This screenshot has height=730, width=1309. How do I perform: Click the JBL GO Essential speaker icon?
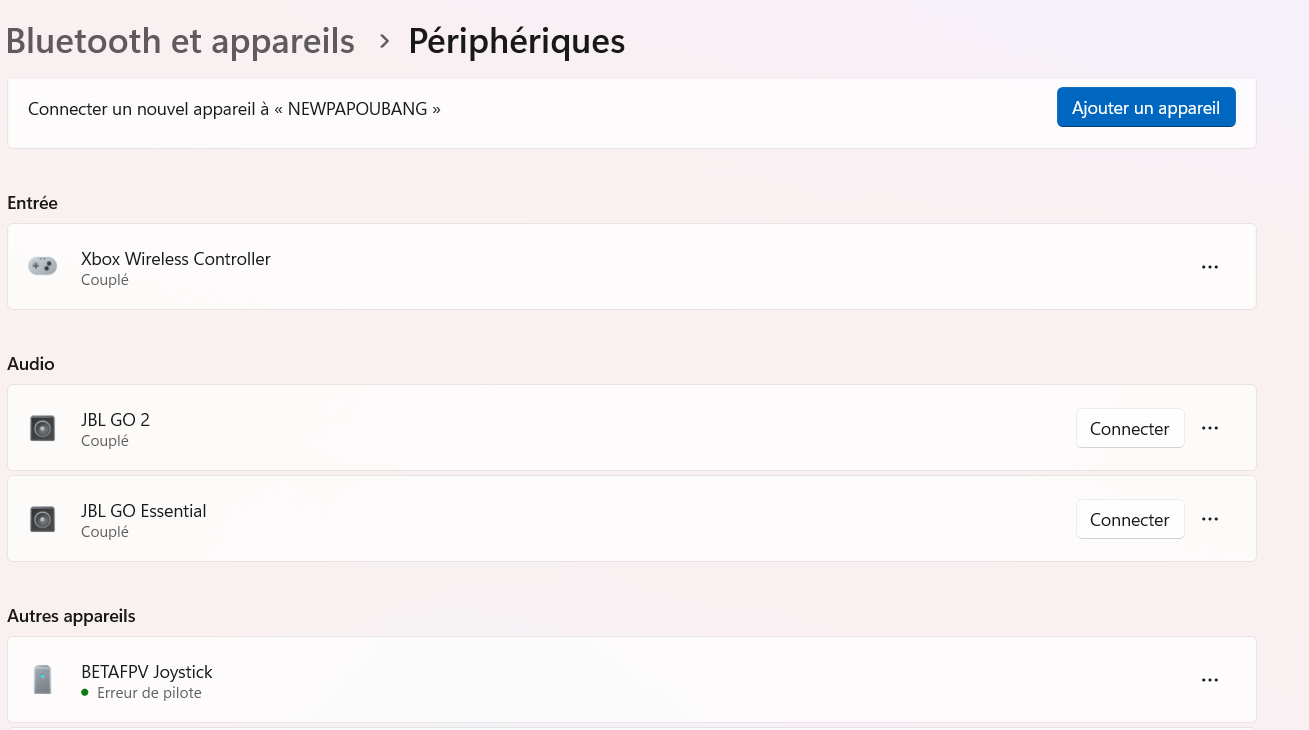coord(42,520)
